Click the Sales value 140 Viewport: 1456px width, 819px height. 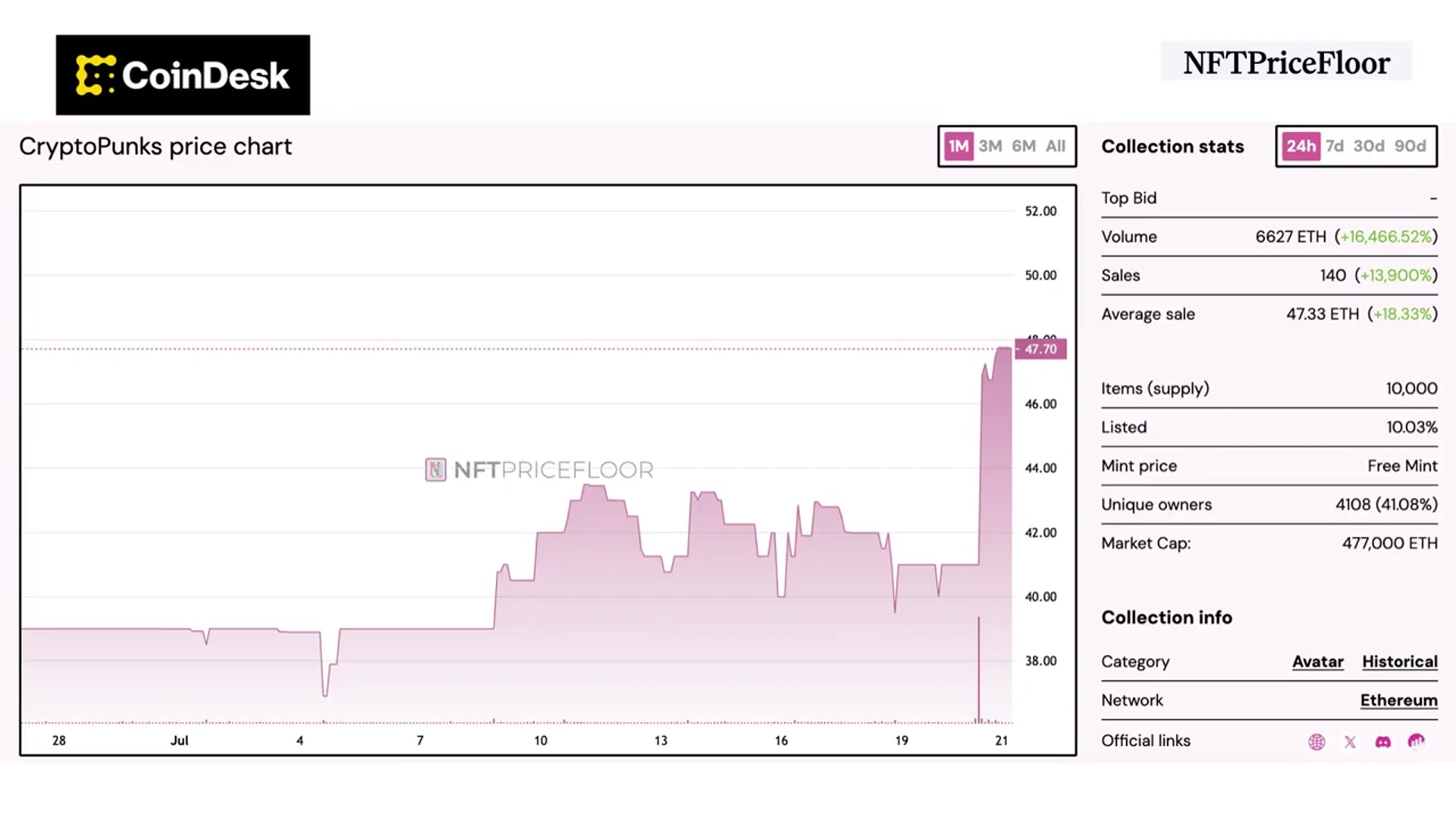1333,275
